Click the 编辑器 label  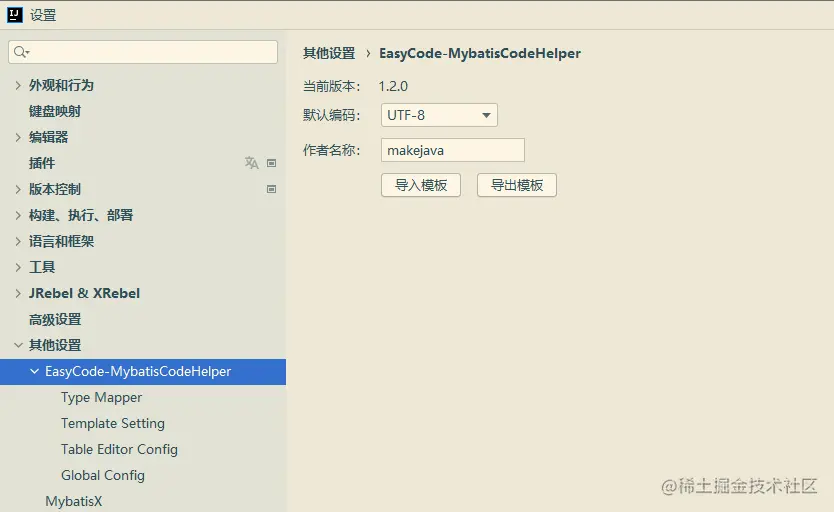tap(48, 137)
